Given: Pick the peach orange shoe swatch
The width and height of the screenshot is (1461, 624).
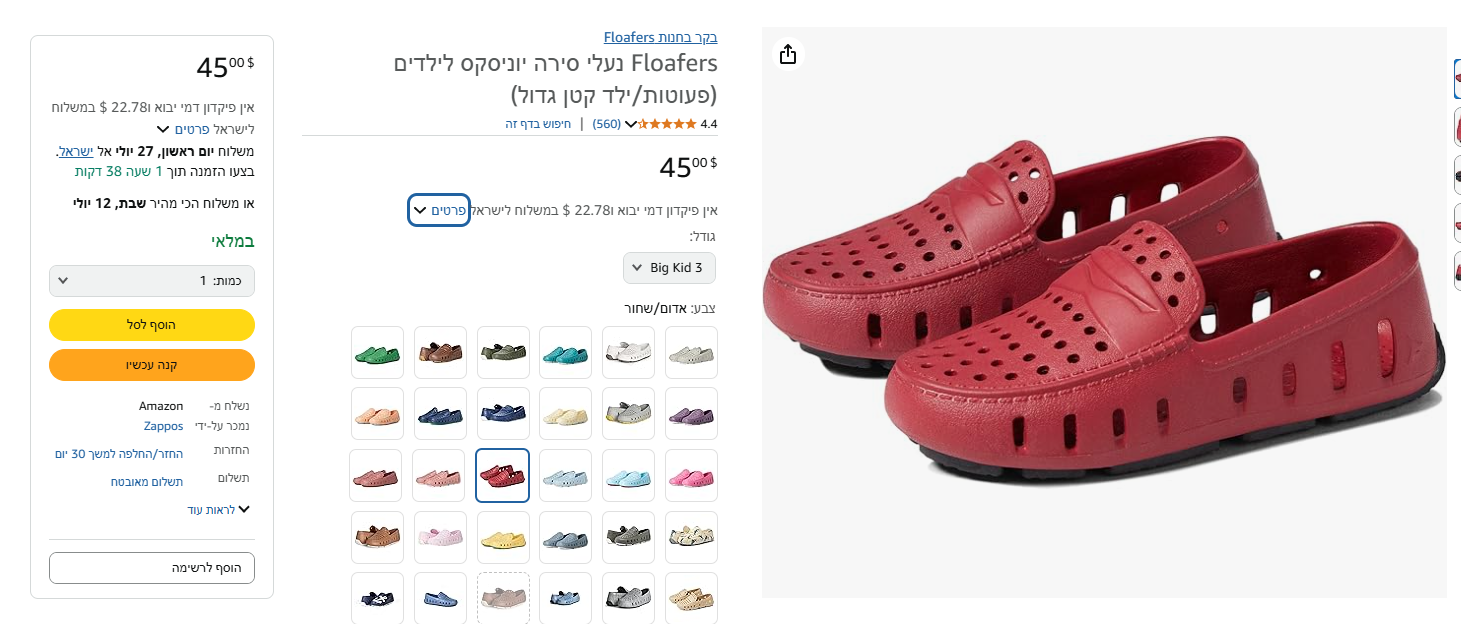Looking at the screenshot, I should tap(377, 413).
